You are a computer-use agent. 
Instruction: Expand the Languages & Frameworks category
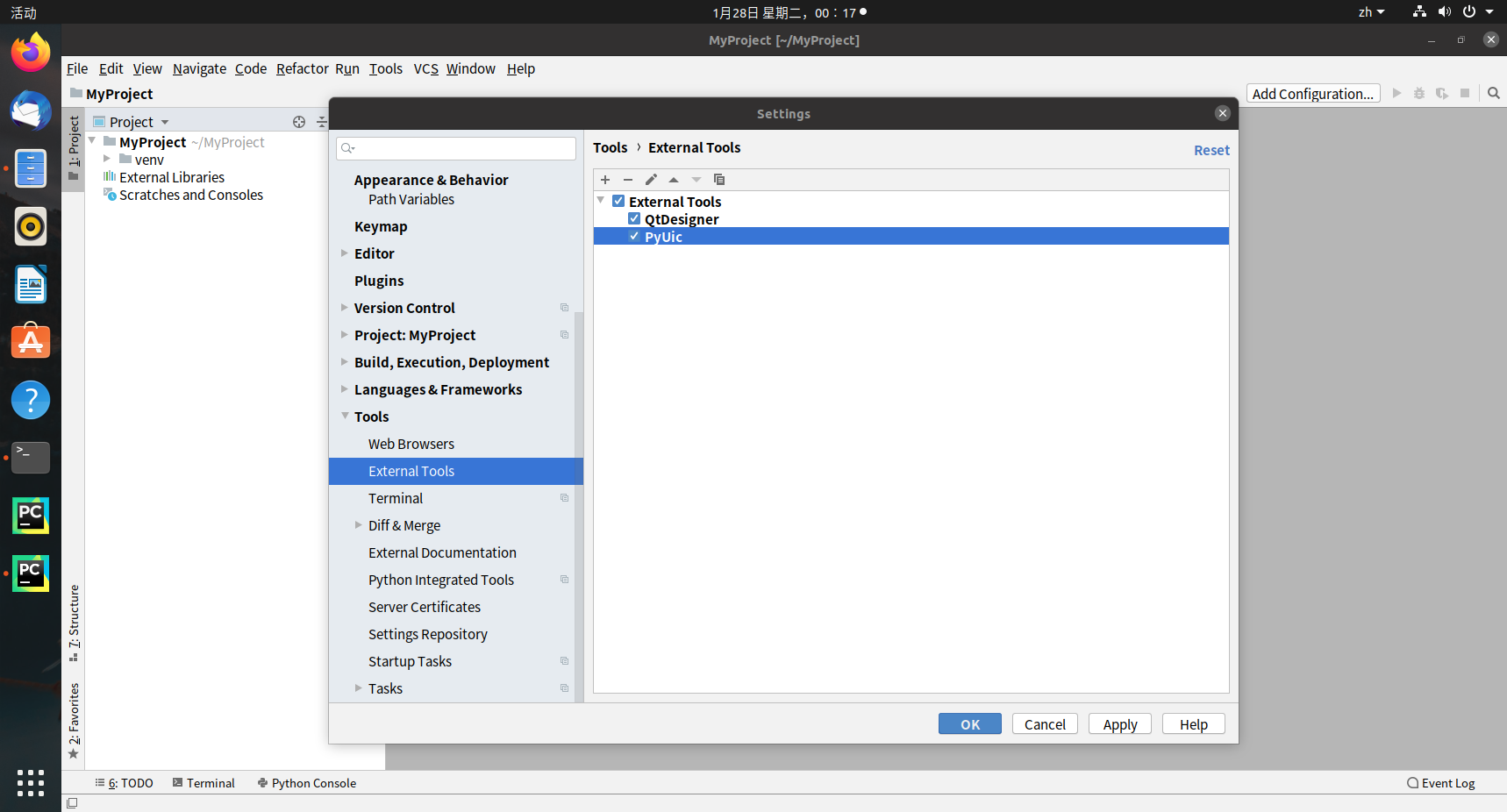345,388
